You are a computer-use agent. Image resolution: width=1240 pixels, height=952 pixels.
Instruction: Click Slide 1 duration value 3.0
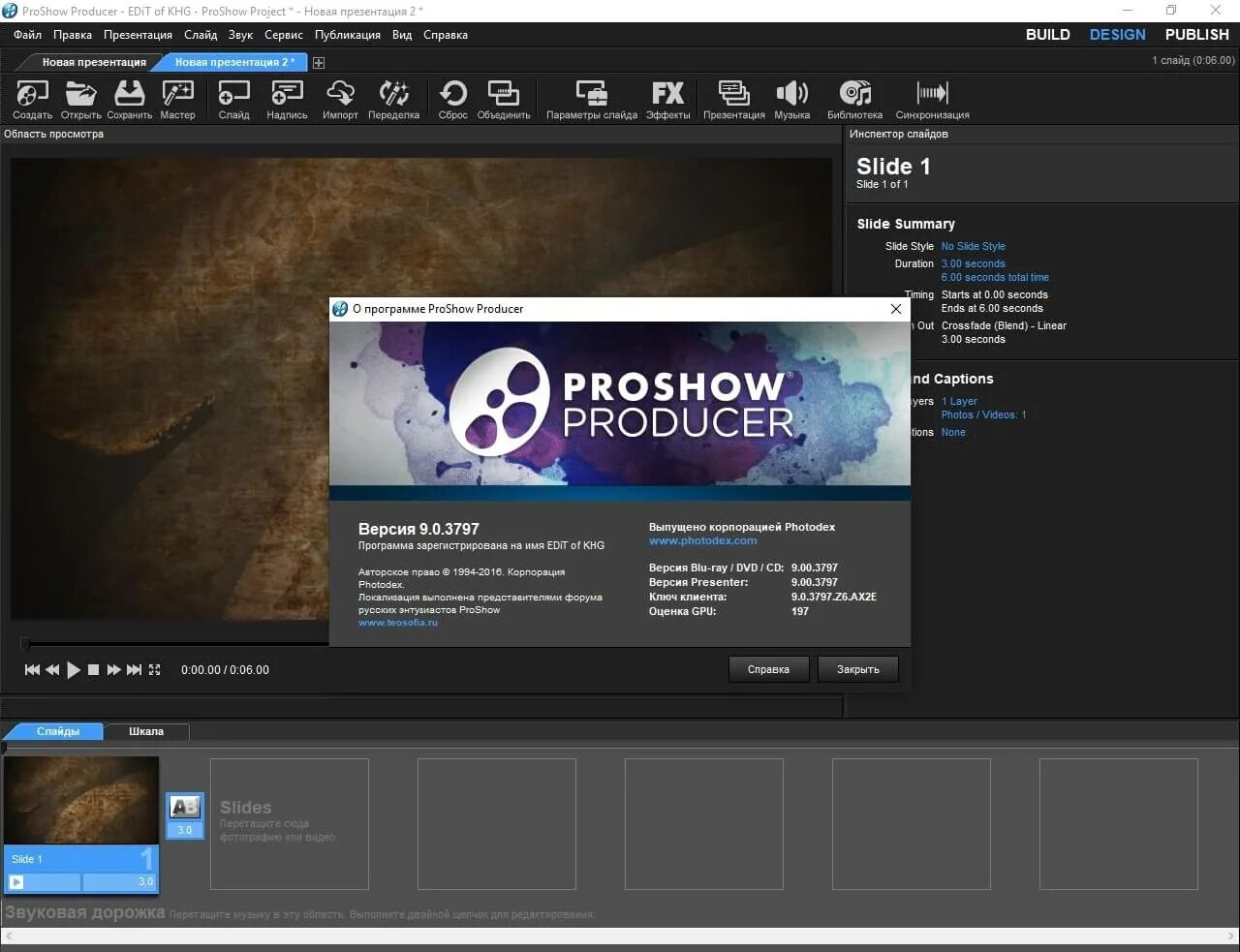(x=145, y=881)
